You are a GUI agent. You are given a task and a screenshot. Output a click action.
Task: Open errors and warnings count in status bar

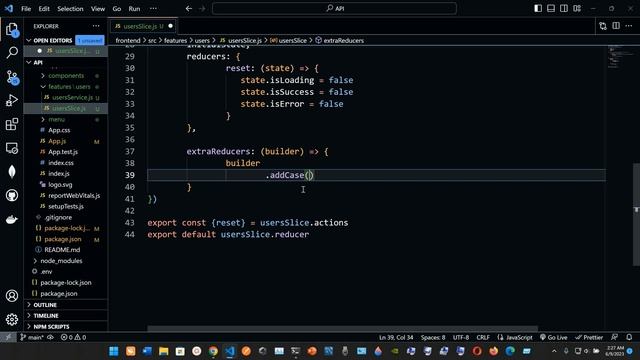[x=73, y=338]
